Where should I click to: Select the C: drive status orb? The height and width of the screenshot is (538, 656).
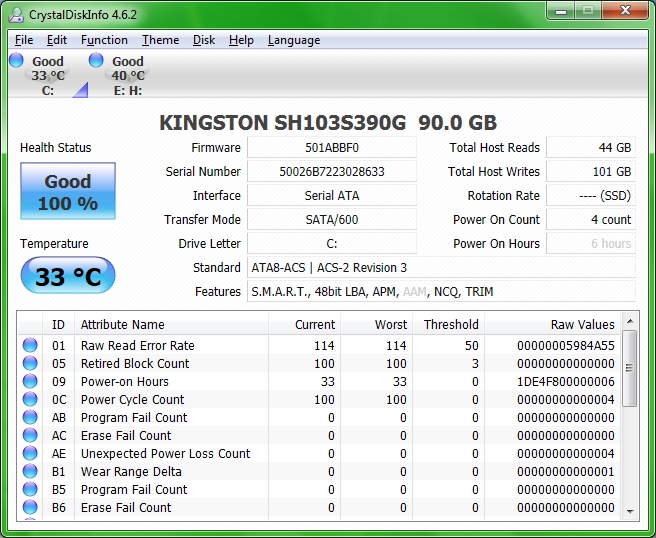pyautogui.click(x=16, y=61)
